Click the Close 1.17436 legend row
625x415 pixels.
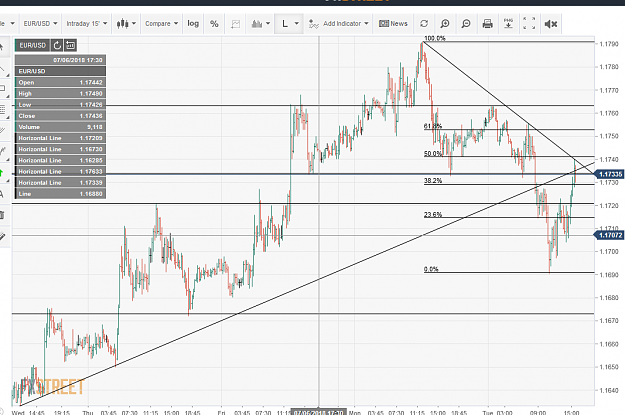pos(61,116)
